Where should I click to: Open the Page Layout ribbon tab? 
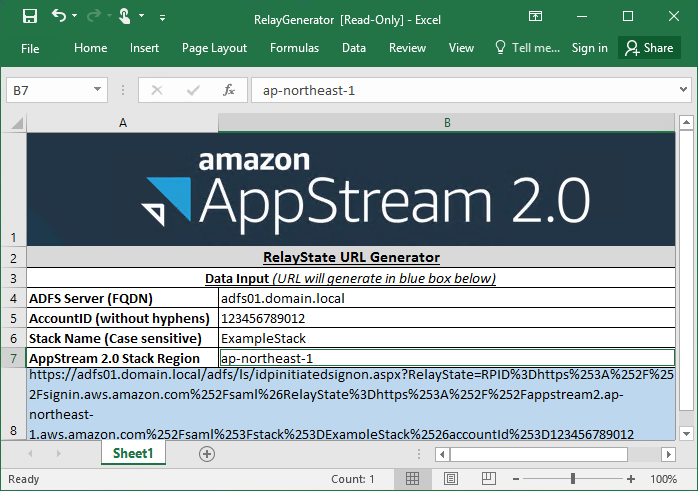214,48
